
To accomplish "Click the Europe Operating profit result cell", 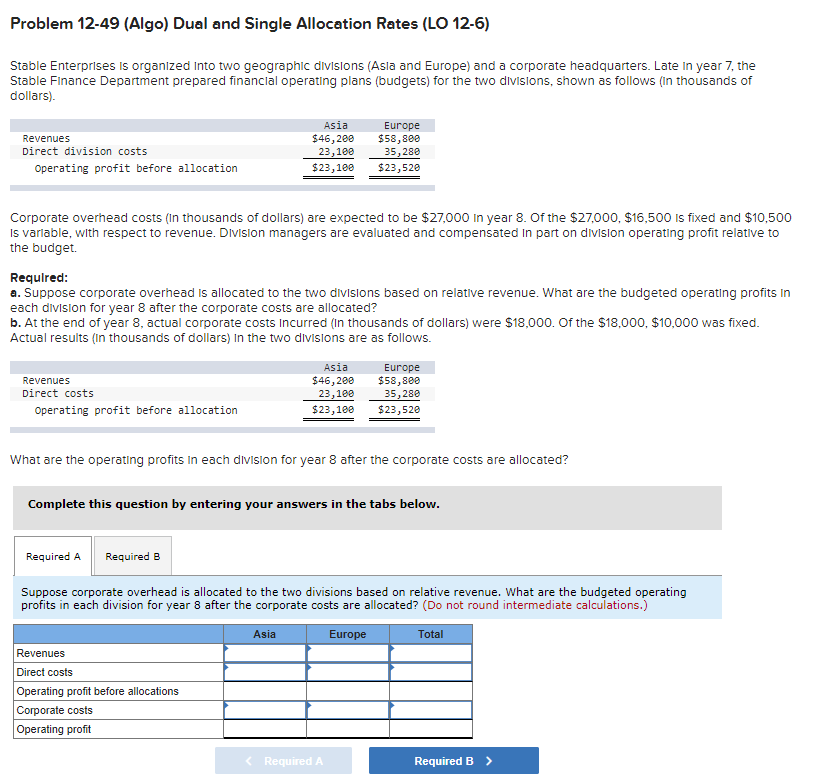I will (x=348, y=729).
